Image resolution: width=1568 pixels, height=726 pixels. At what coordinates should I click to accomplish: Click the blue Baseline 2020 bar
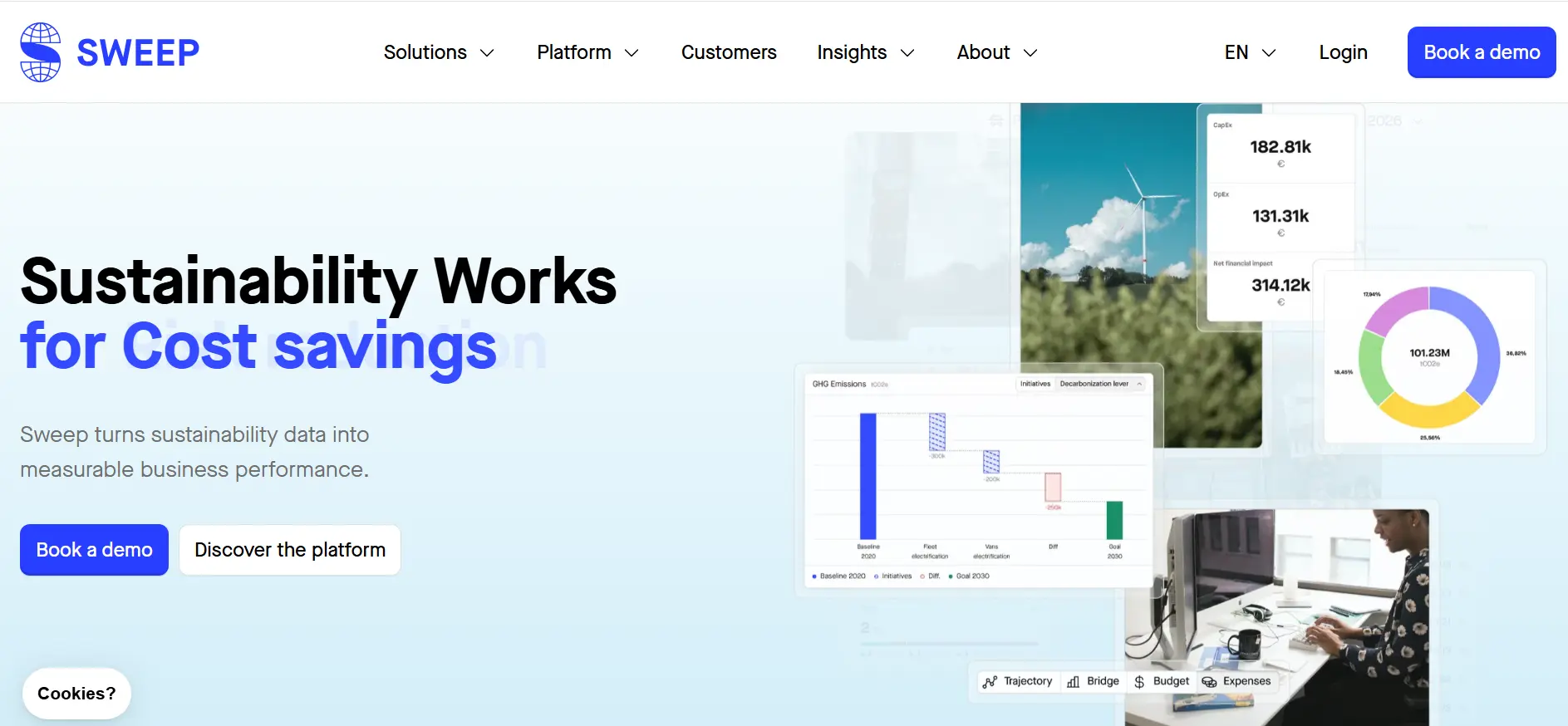[868, 476]
